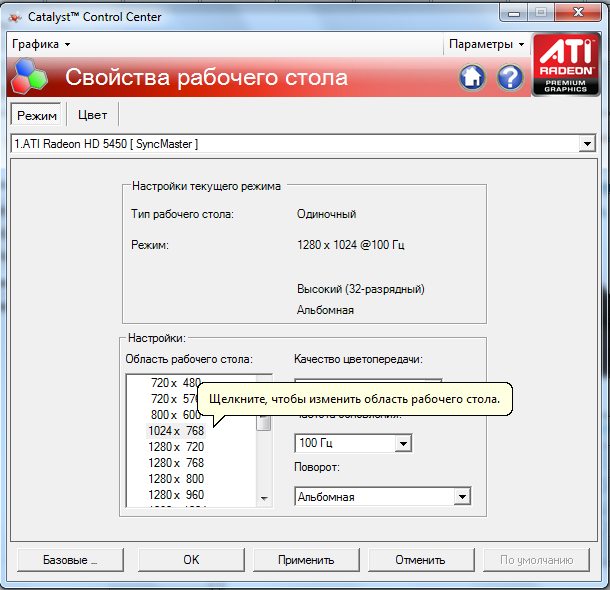Viewport: 610px width, 590px height.
Task: Confirm with the OK button
Action: 191,560
